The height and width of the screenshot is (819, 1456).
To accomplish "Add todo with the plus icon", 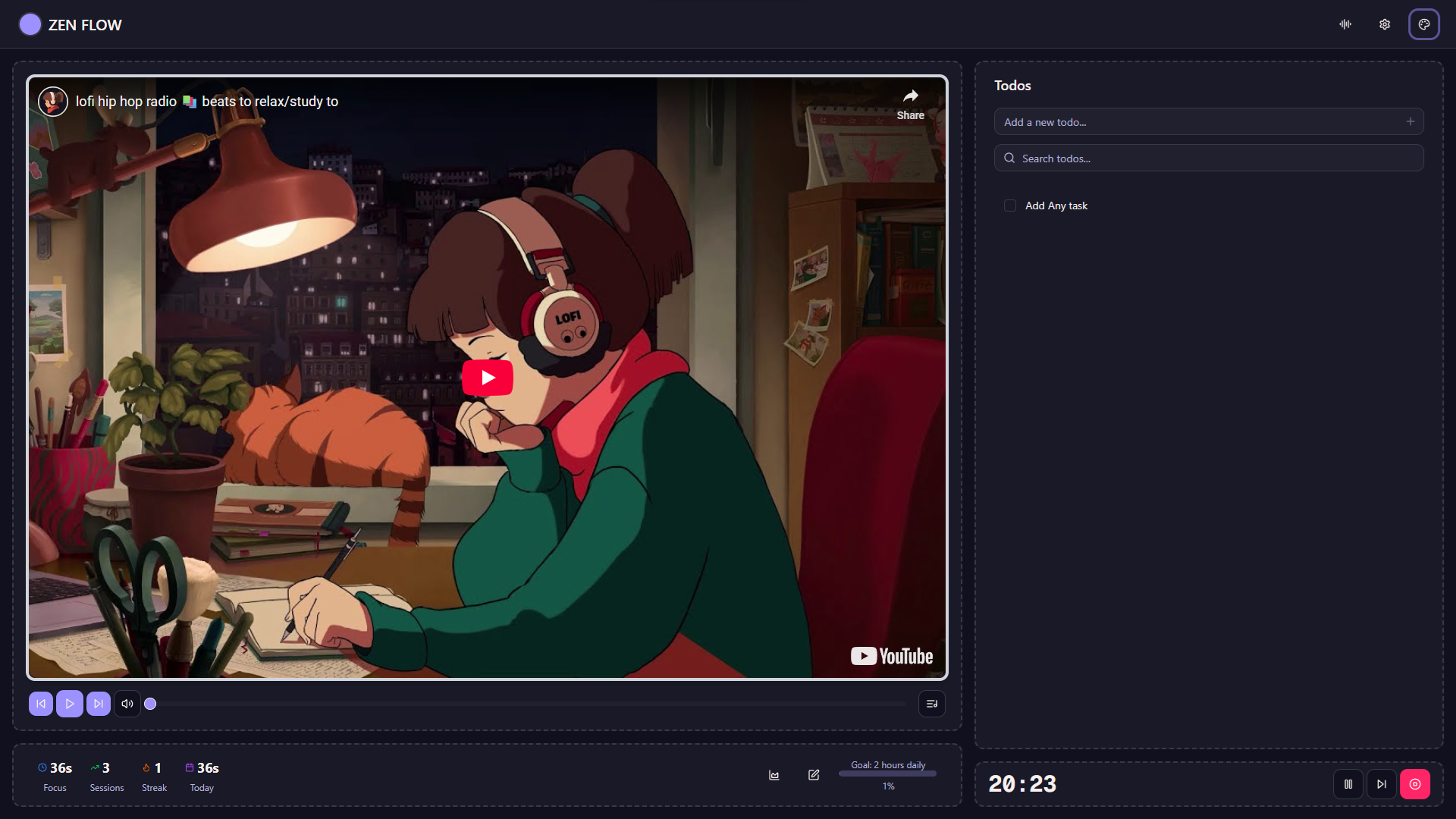I will [1410, 121].
